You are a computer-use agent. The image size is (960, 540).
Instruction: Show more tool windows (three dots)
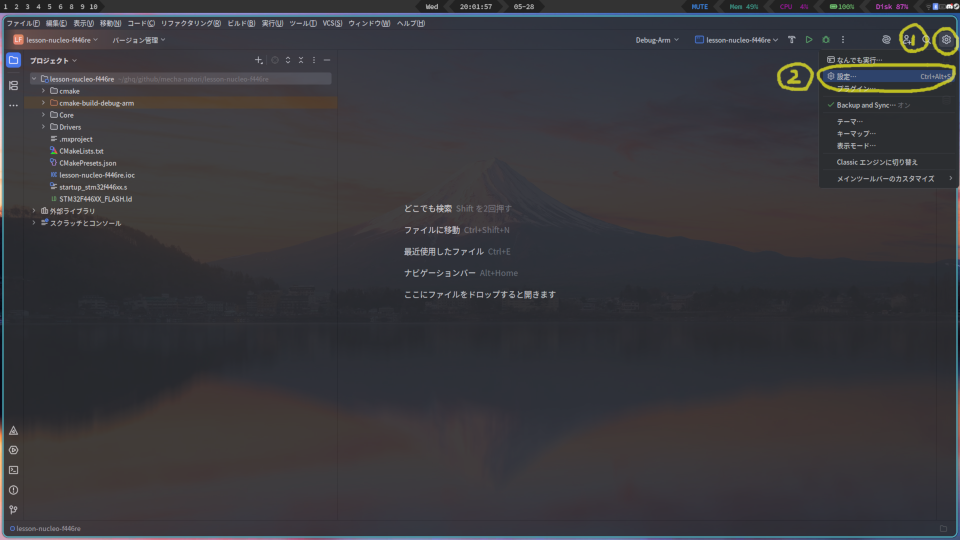pos(13,105)
